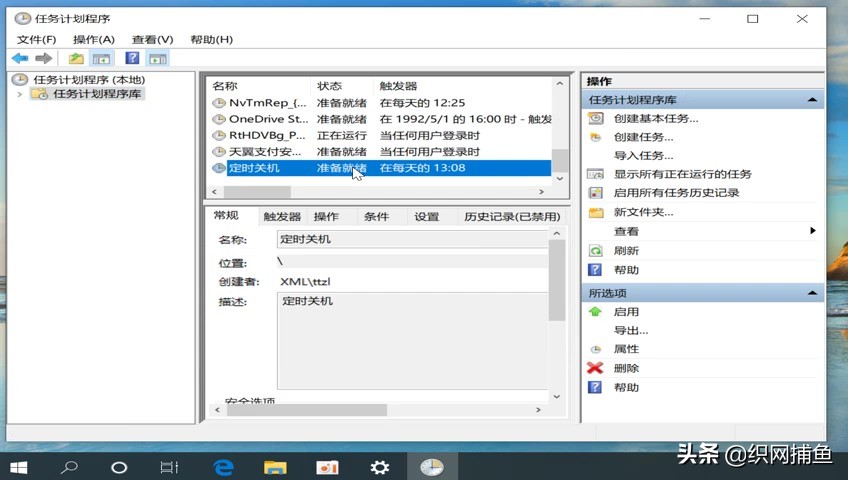Open the 文件(F) menu
Screen dimensions: 848x480
click(x=36, y=39)
